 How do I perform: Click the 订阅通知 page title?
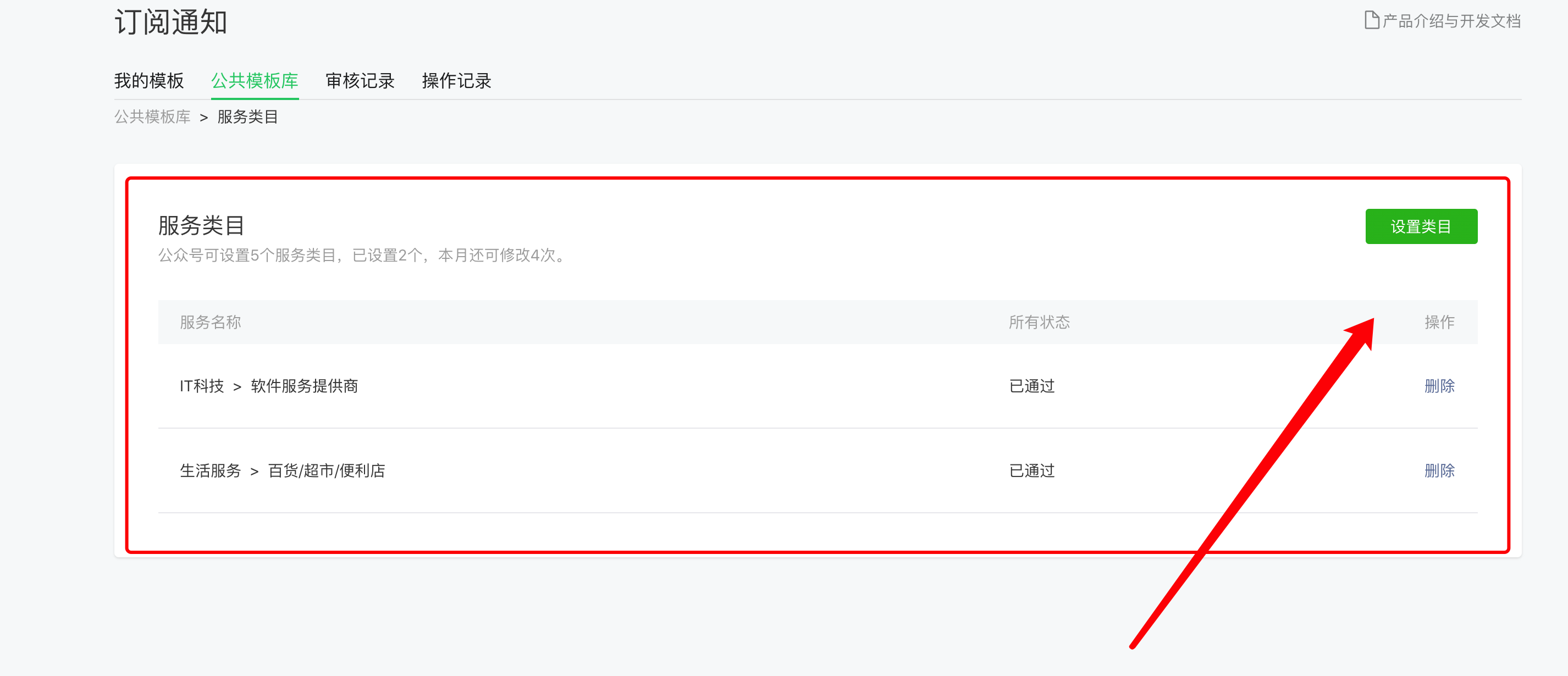click(171, 22)
